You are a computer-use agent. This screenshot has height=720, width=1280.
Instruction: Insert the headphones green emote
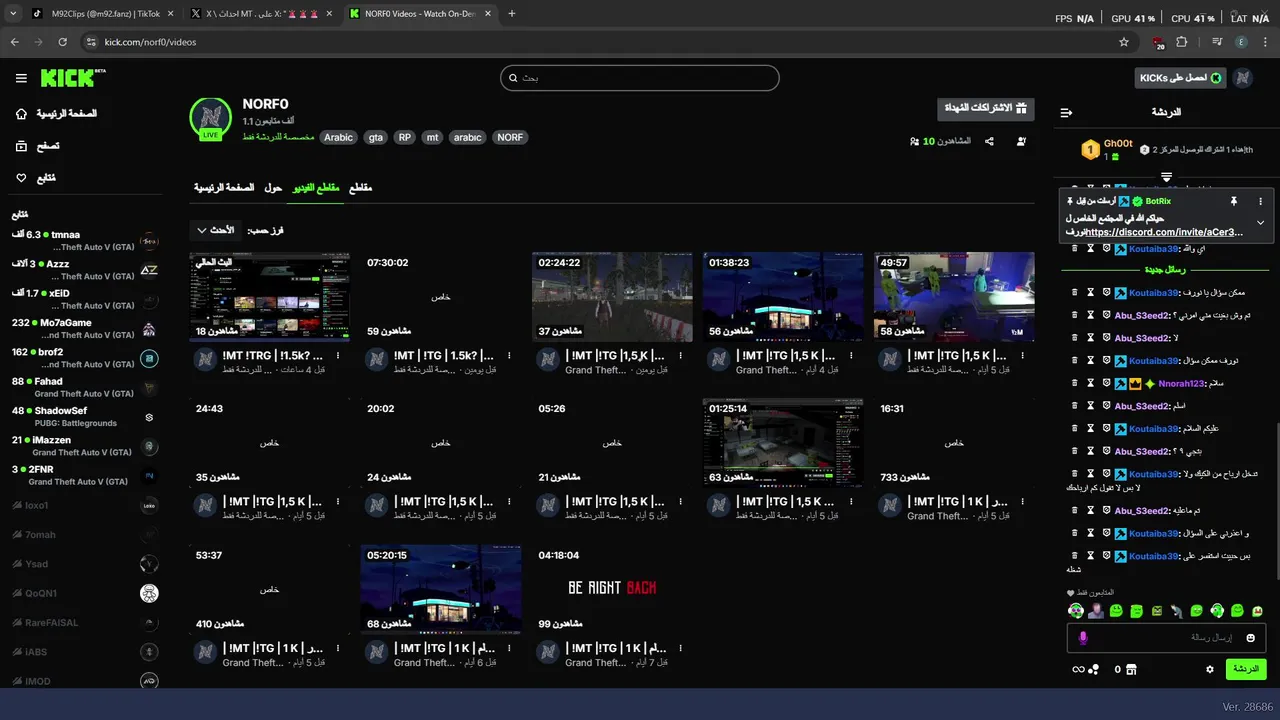1217,610
